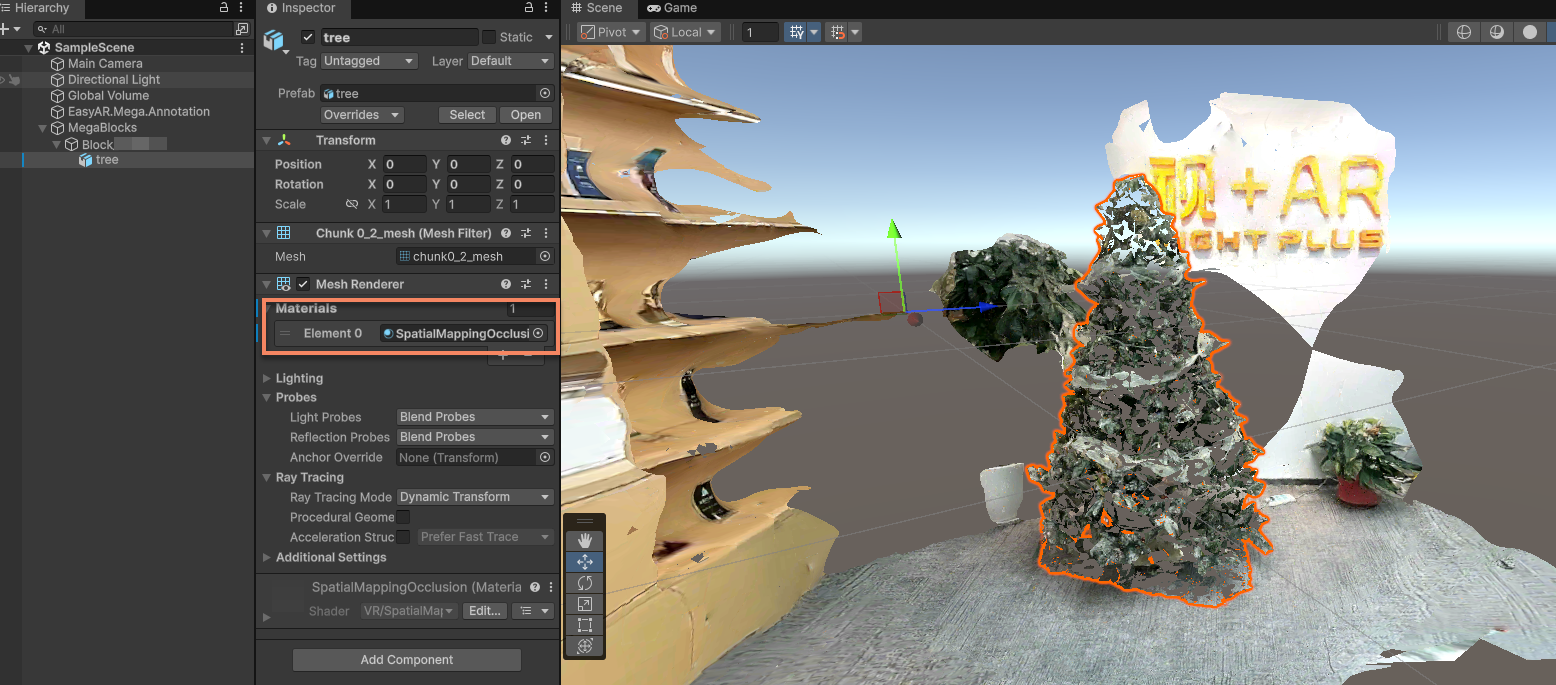Click the scene view lighting globe icon
Screen dimensions: 1556x685
tap(1463, 32)
